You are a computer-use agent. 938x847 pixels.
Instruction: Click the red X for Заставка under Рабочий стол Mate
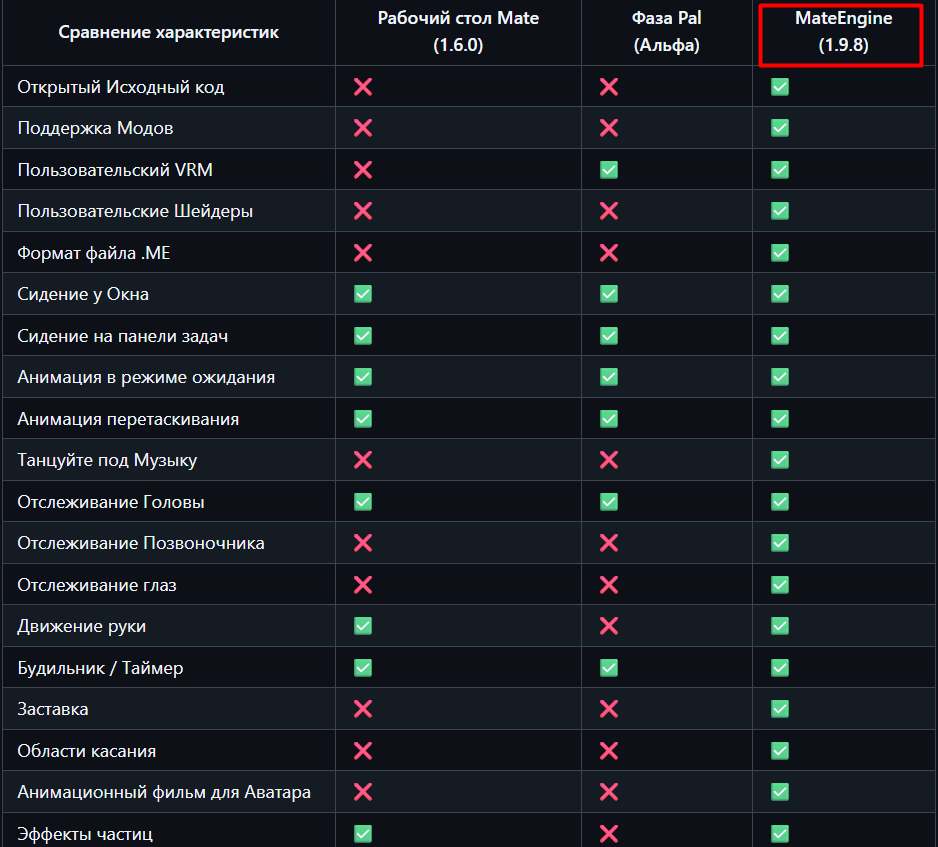tap(363, 709)
